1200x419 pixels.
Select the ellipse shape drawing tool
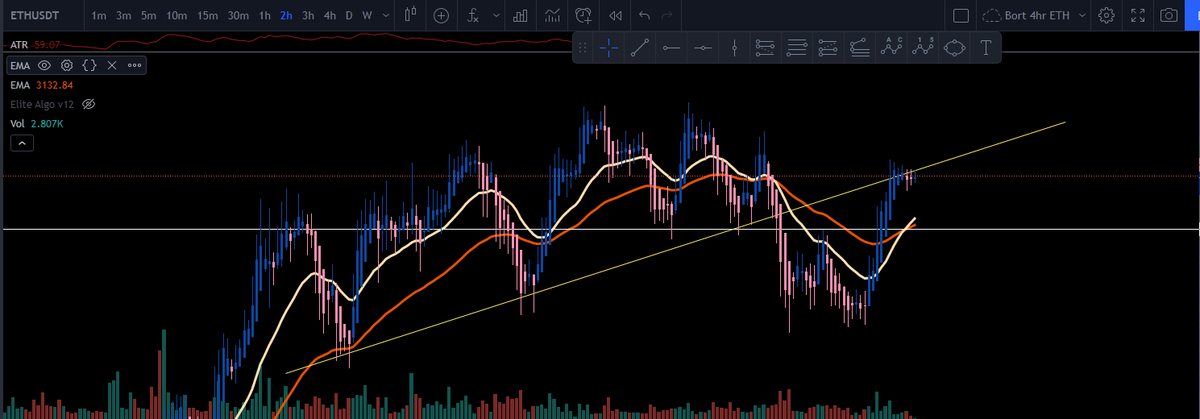(954, 47)
